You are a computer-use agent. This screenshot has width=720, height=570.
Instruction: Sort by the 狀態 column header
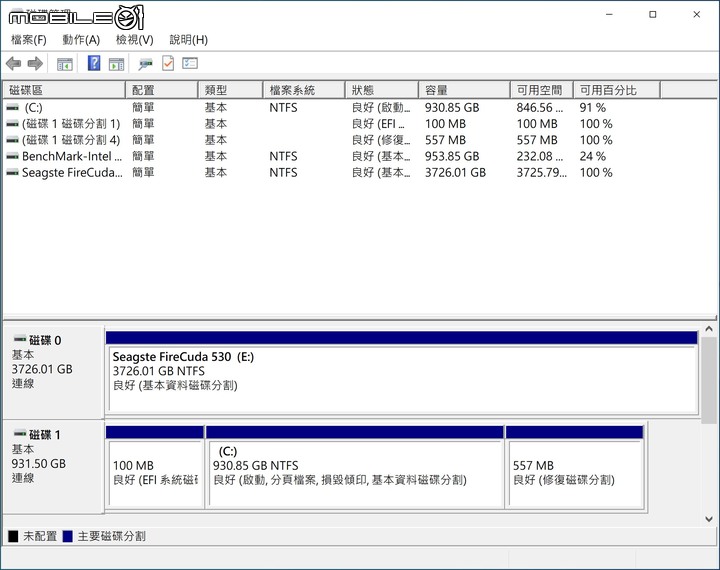382,90
